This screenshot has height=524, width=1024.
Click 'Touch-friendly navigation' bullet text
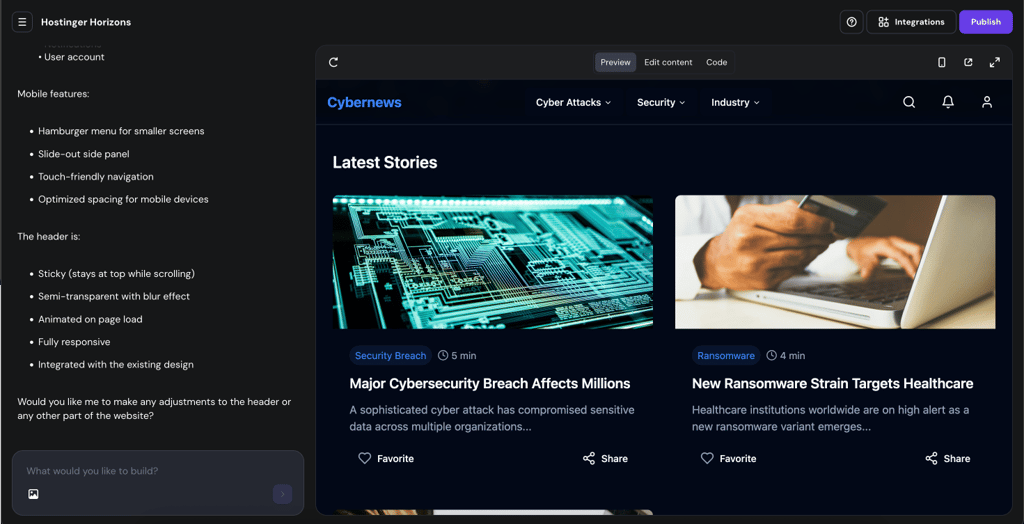click(x=95, y=176)
